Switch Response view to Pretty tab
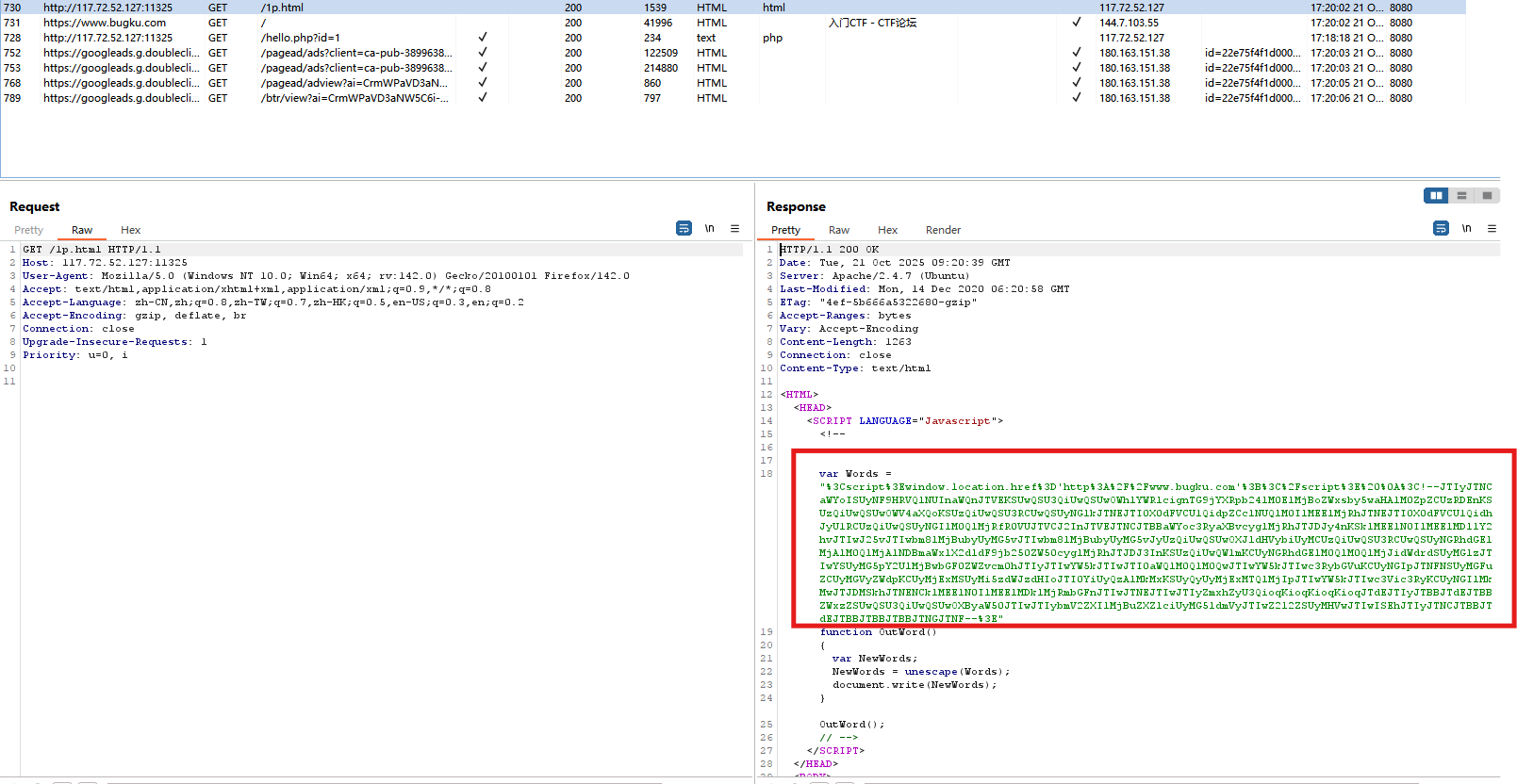The width and height of the screenshot is (1517, 784). pyautogui.click(x=785, y=230)
